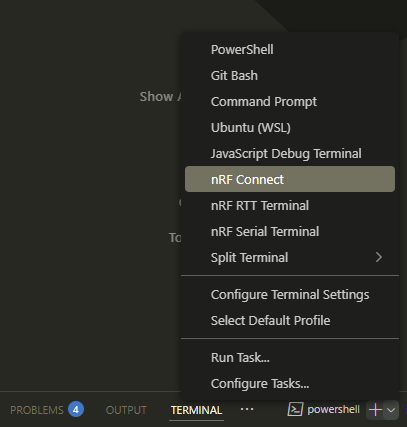Choose Select Default Profile

click(x=290, y=321)
